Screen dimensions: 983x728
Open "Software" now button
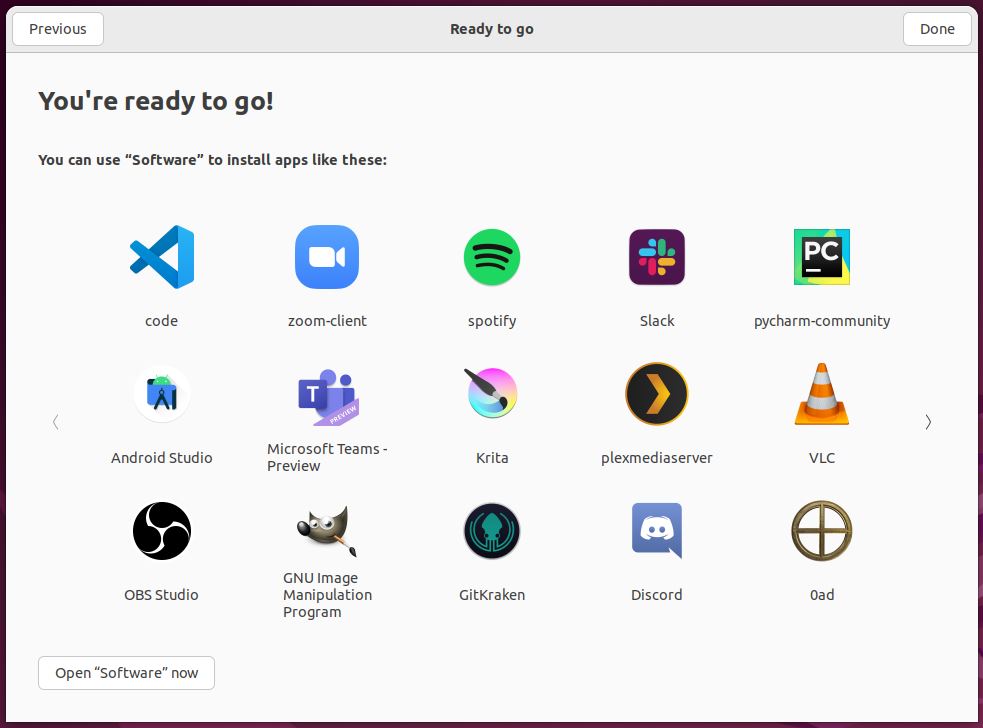click(x=127, y=673)
